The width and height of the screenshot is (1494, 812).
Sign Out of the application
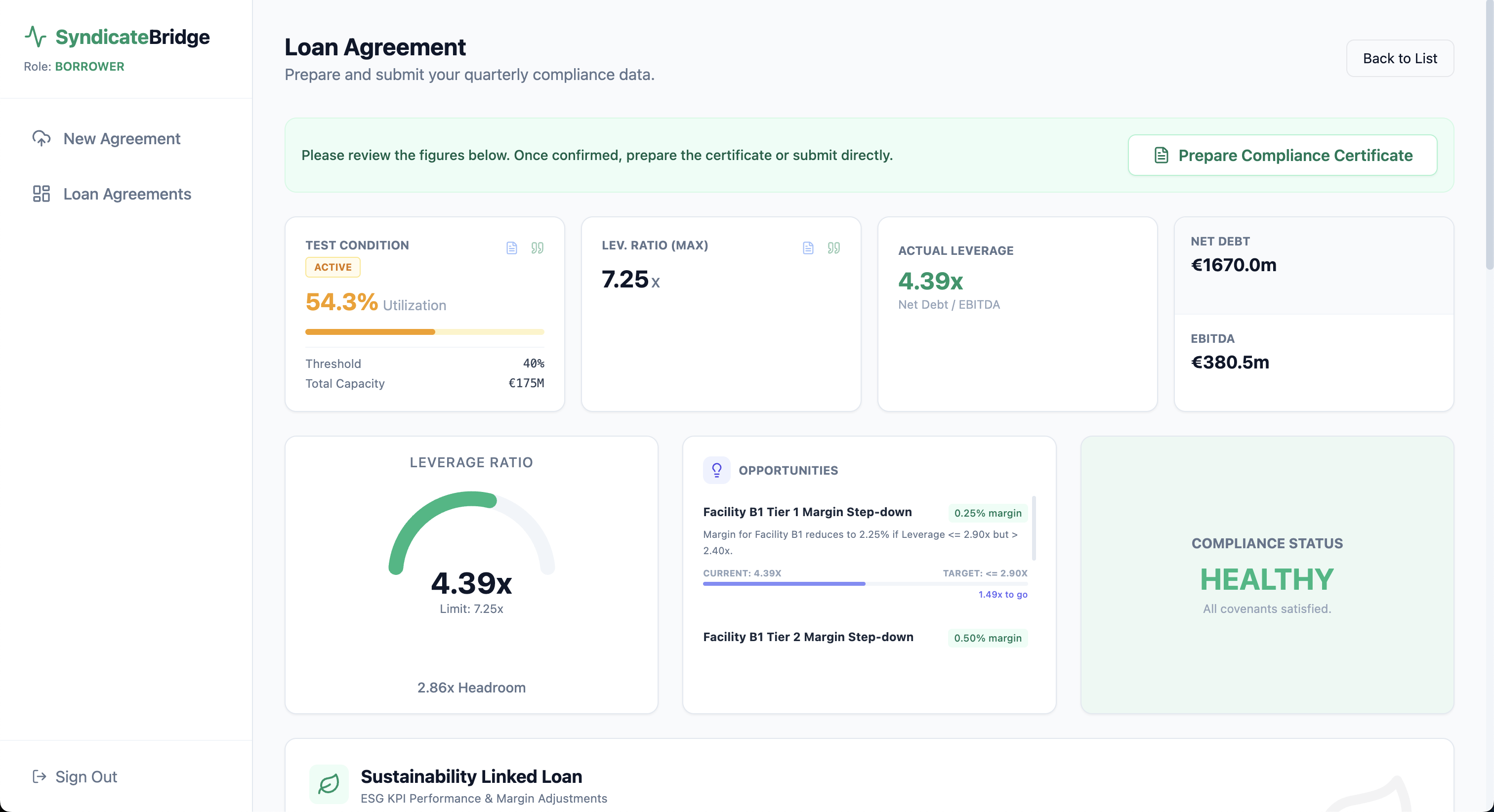coord(86,776)
